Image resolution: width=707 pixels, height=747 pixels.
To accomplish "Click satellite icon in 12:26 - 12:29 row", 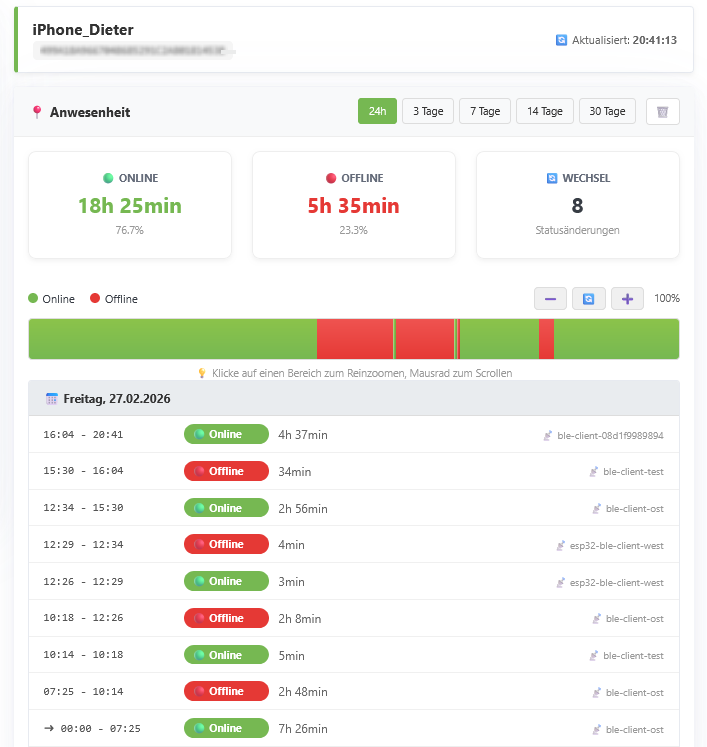I will [561, 583].
